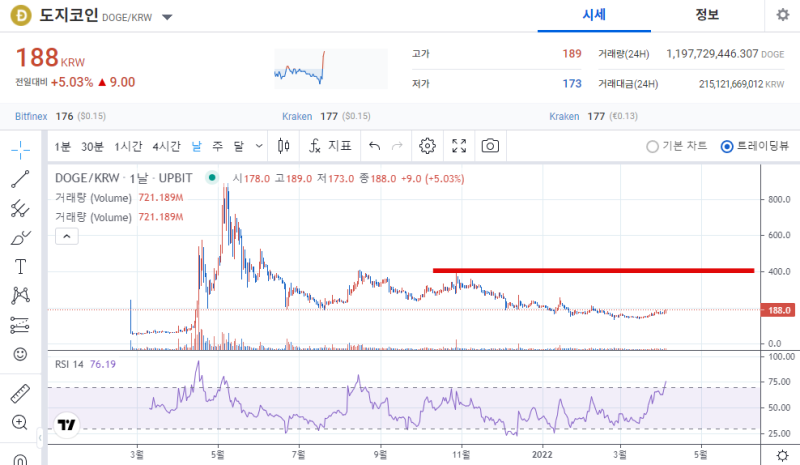
Task: Click the green market status dot
Action: (212, 178)
